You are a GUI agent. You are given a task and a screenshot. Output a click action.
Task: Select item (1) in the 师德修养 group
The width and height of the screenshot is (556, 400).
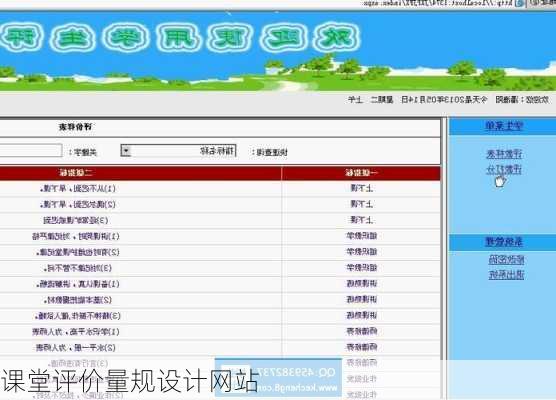(76, 332)
